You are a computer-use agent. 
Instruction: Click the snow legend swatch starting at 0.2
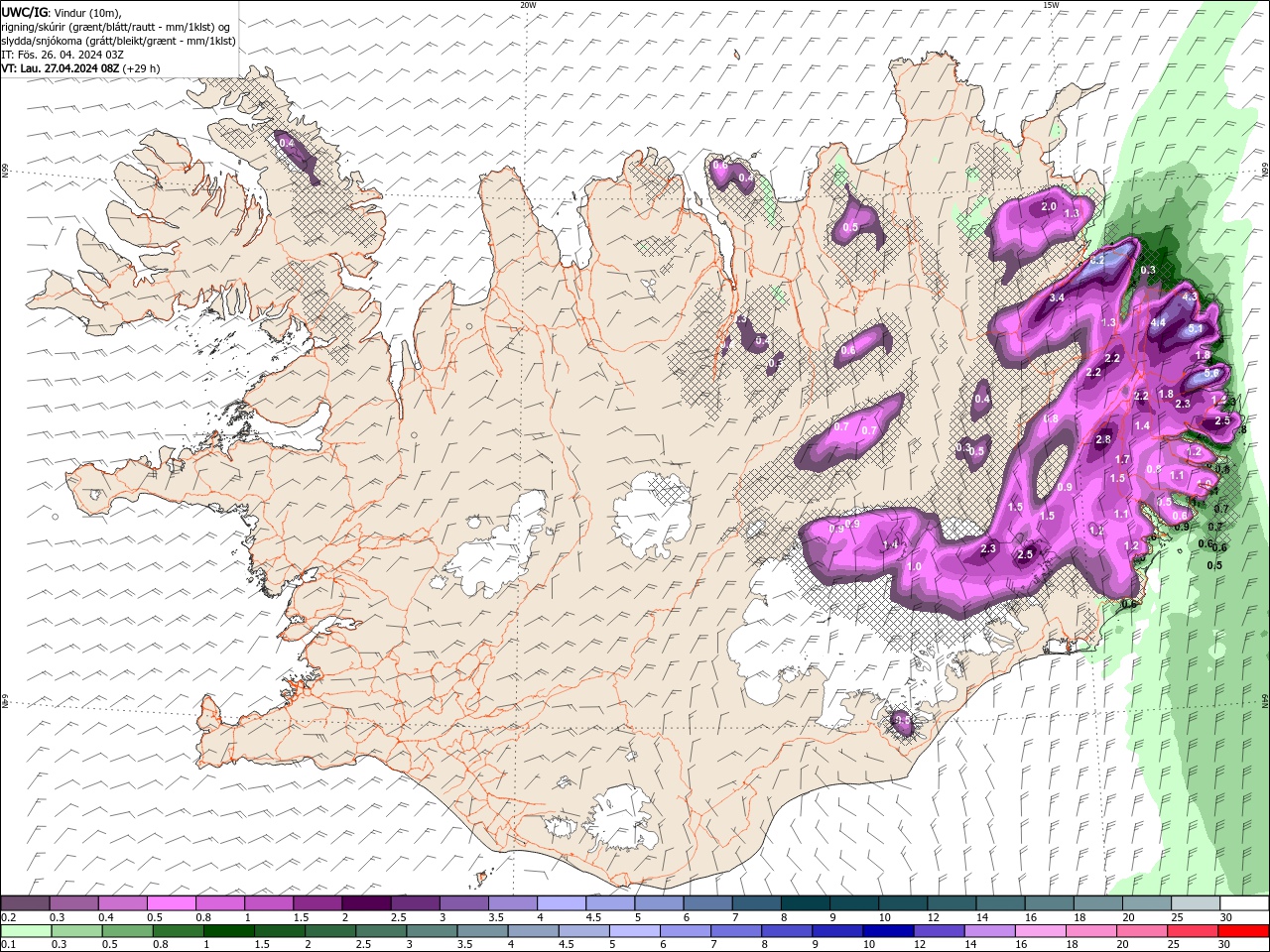(26, 902)
